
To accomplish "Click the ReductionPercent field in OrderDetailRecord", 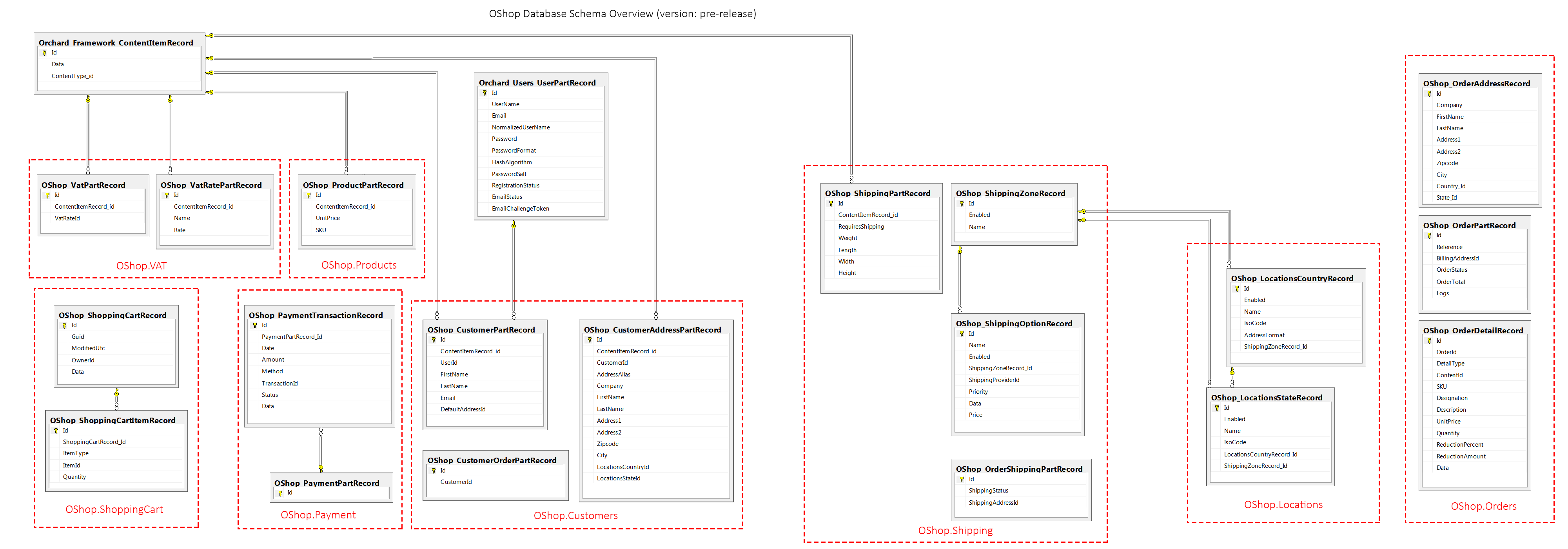I will click(1460, 445).
